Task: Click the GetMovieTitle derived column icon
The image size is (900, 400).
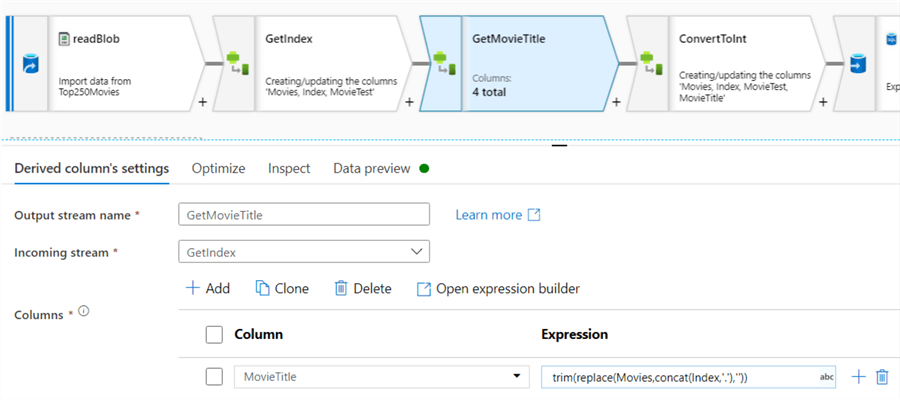Action: (443, 64)
